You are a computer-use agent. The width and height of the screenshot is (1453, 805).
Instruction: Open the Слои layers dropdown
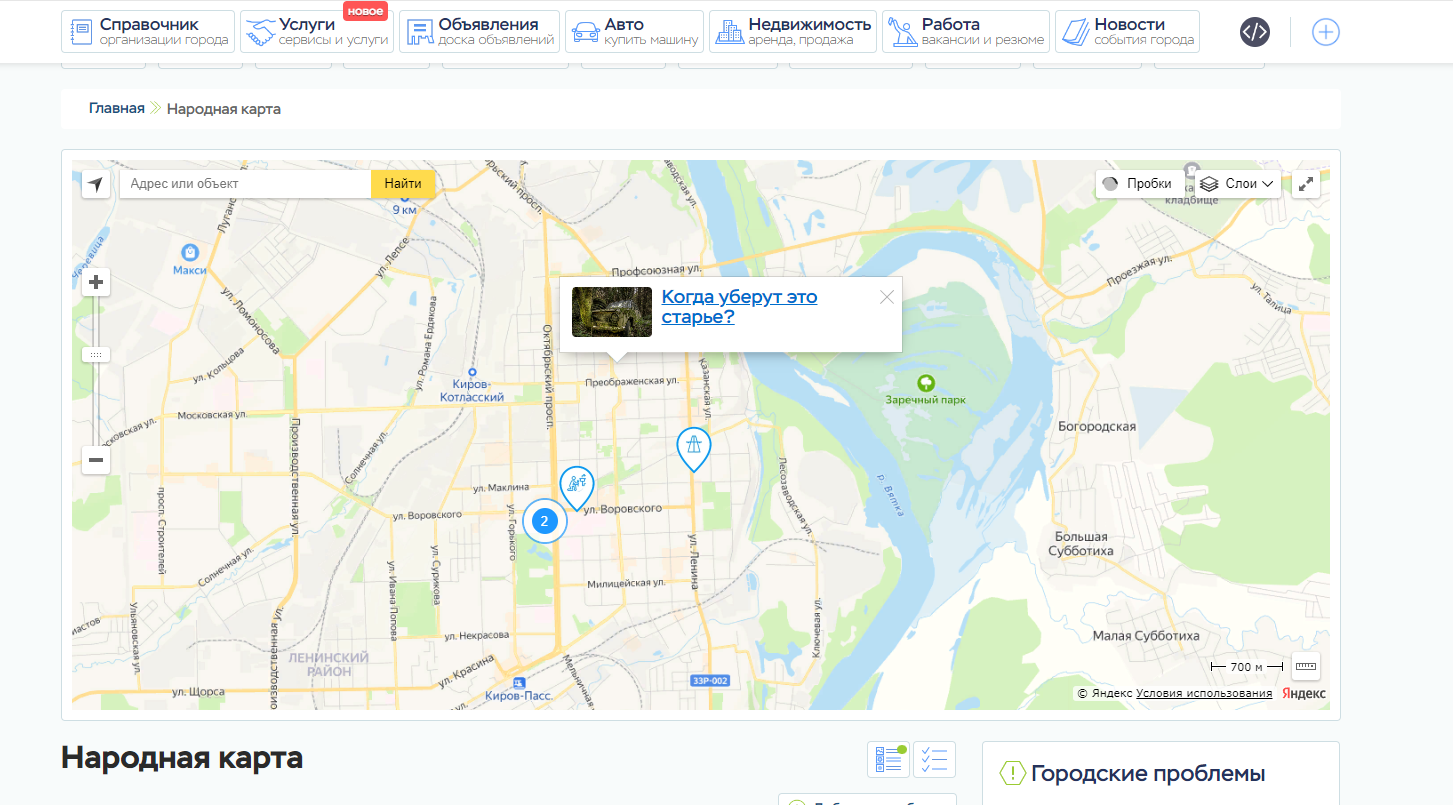1239,184
